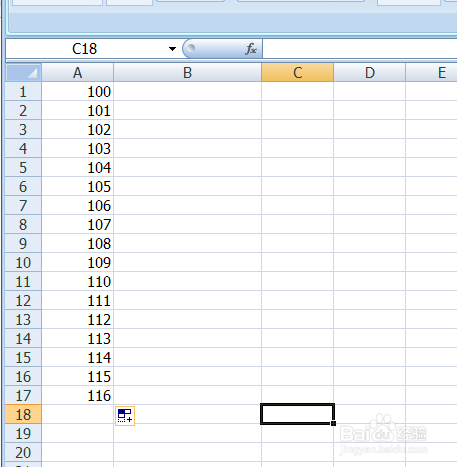Select row 17 header
The width and height of the screenshot is (457, 467).
[x=23, y=395]
